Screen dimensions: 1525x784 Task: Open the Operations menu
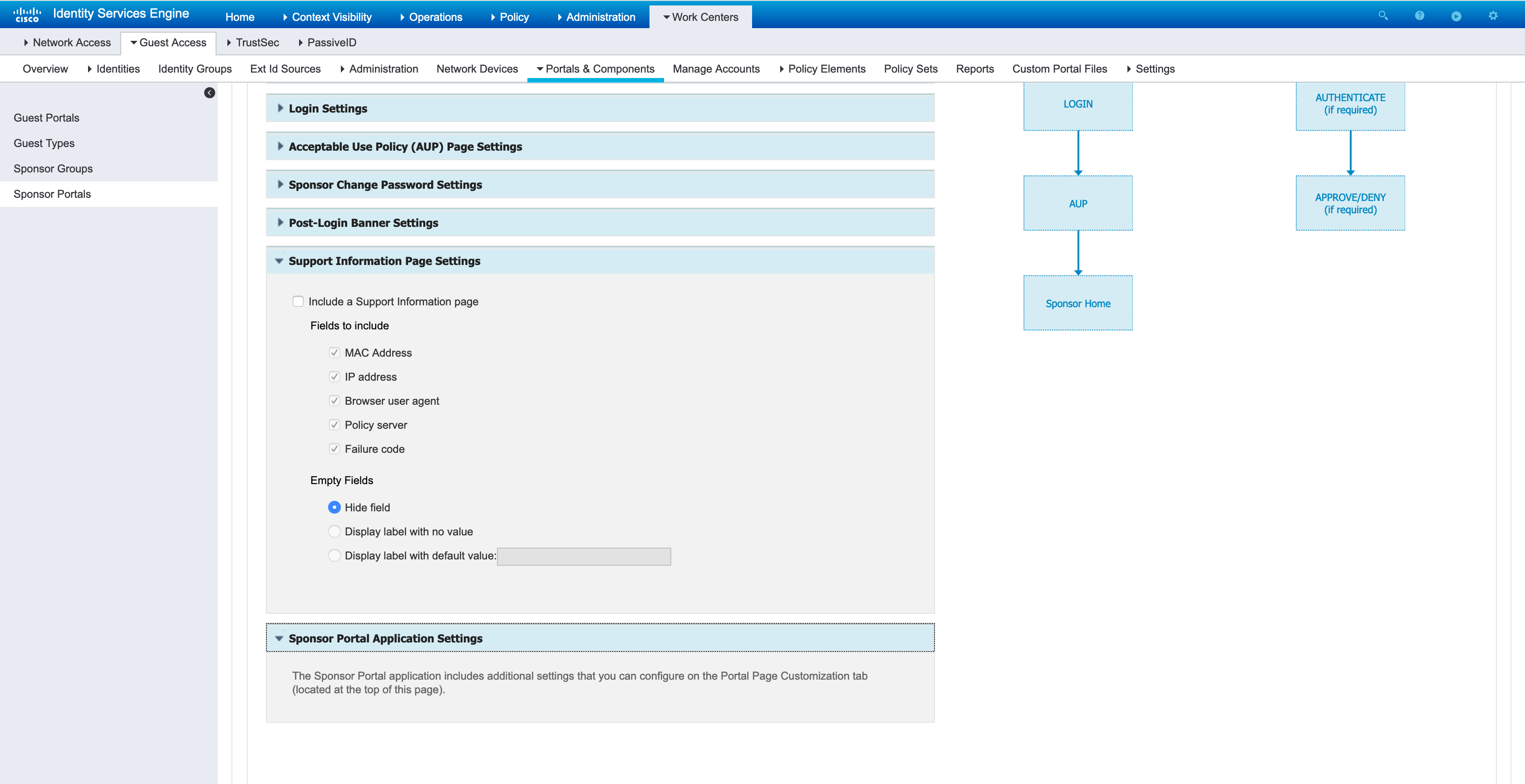point(431,17)
